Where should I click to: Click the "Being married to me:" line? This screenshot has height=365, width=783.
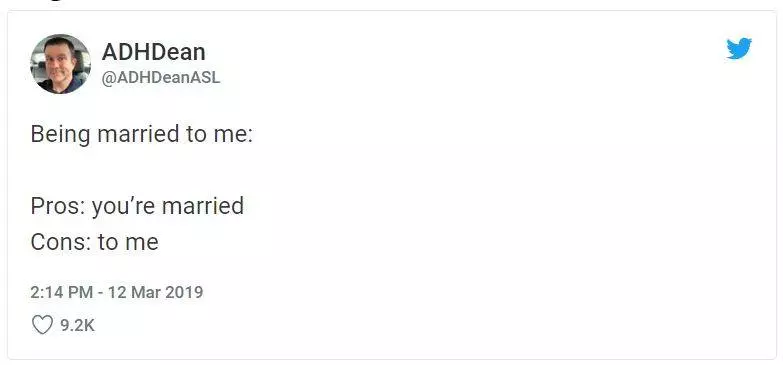click(142, 135)
